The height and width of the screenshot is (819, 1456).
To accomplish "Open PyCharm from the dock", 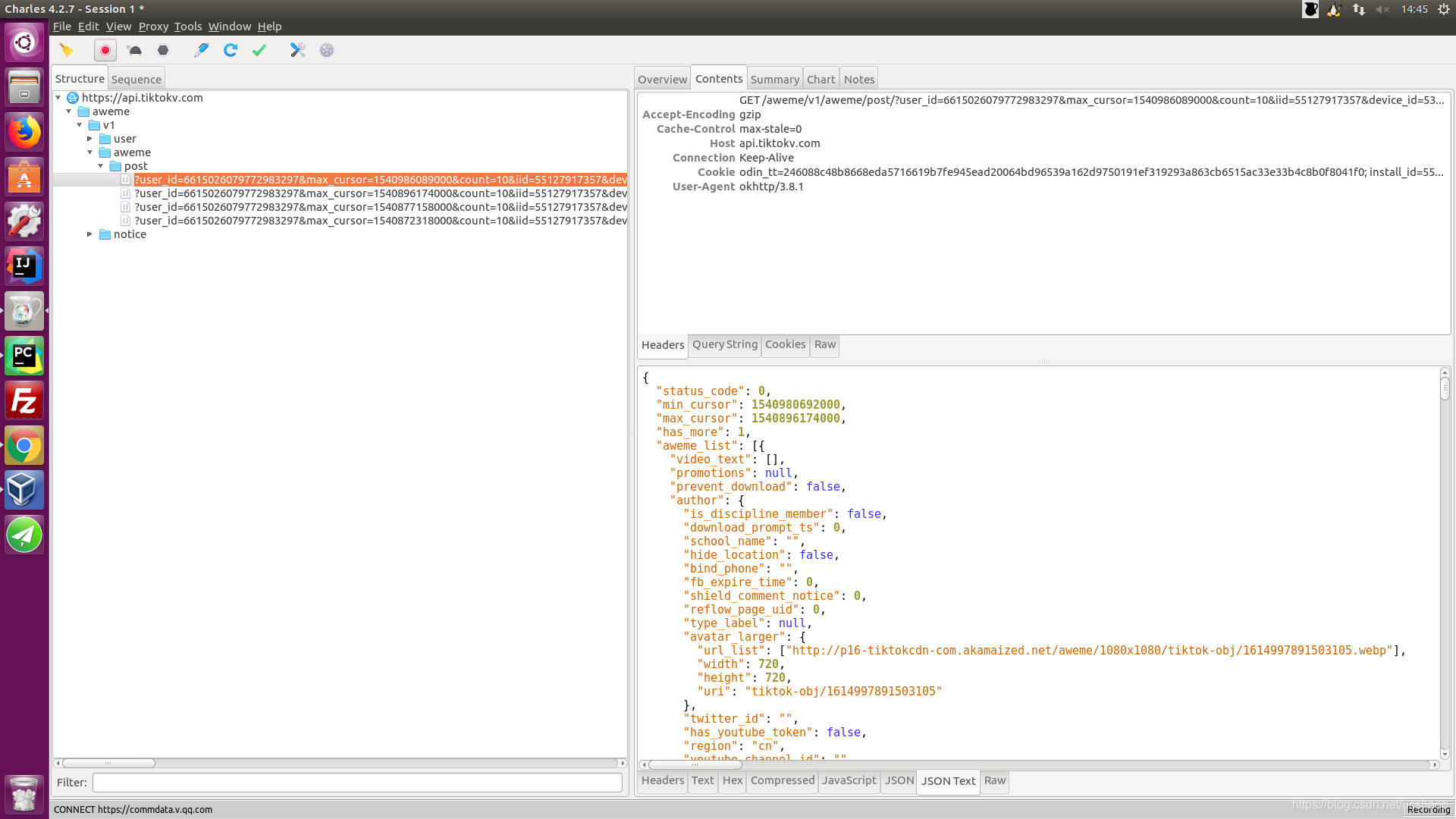I will coord(24,356).
